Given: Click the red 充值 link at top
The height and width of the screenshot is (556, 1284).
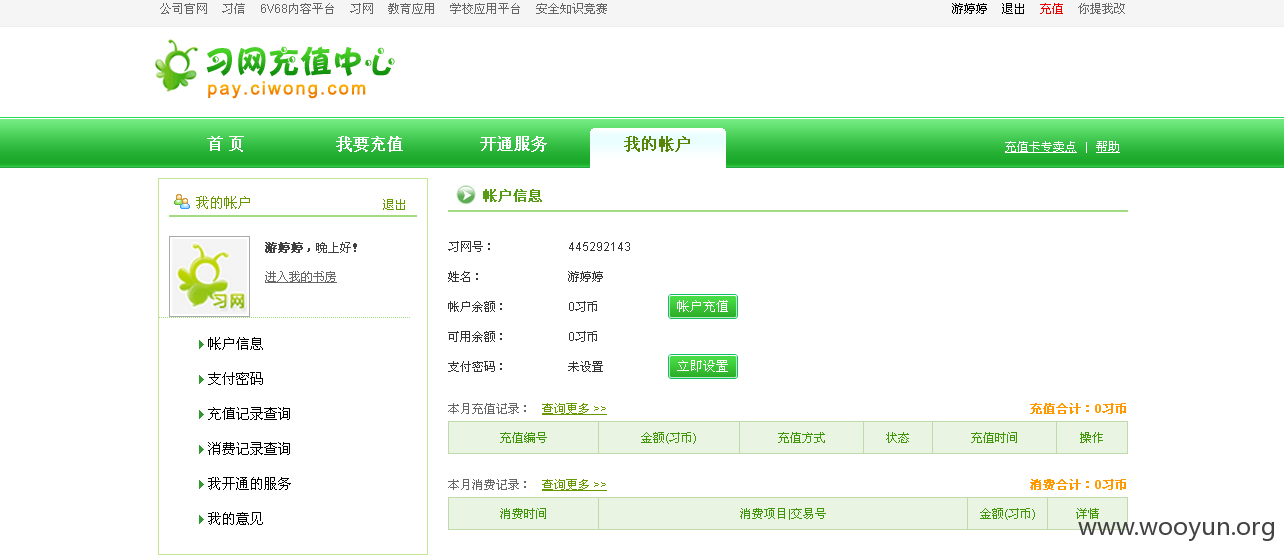Looking at the screenshot, I should 1052,9.
